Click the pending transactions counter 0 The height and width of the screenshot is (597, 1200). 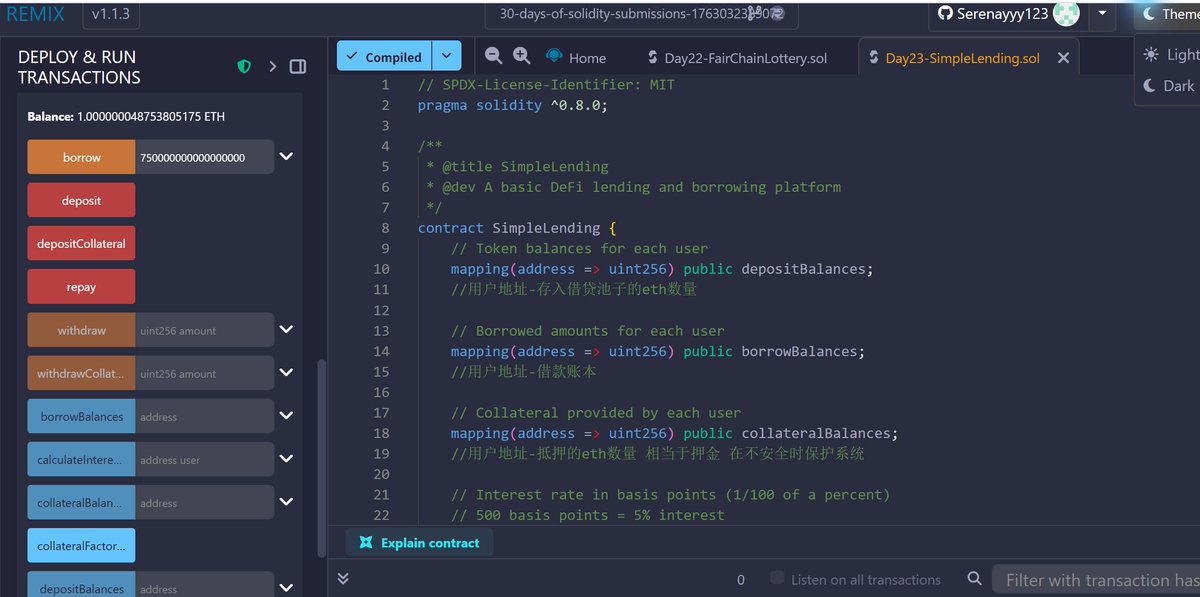click(741, 579)
